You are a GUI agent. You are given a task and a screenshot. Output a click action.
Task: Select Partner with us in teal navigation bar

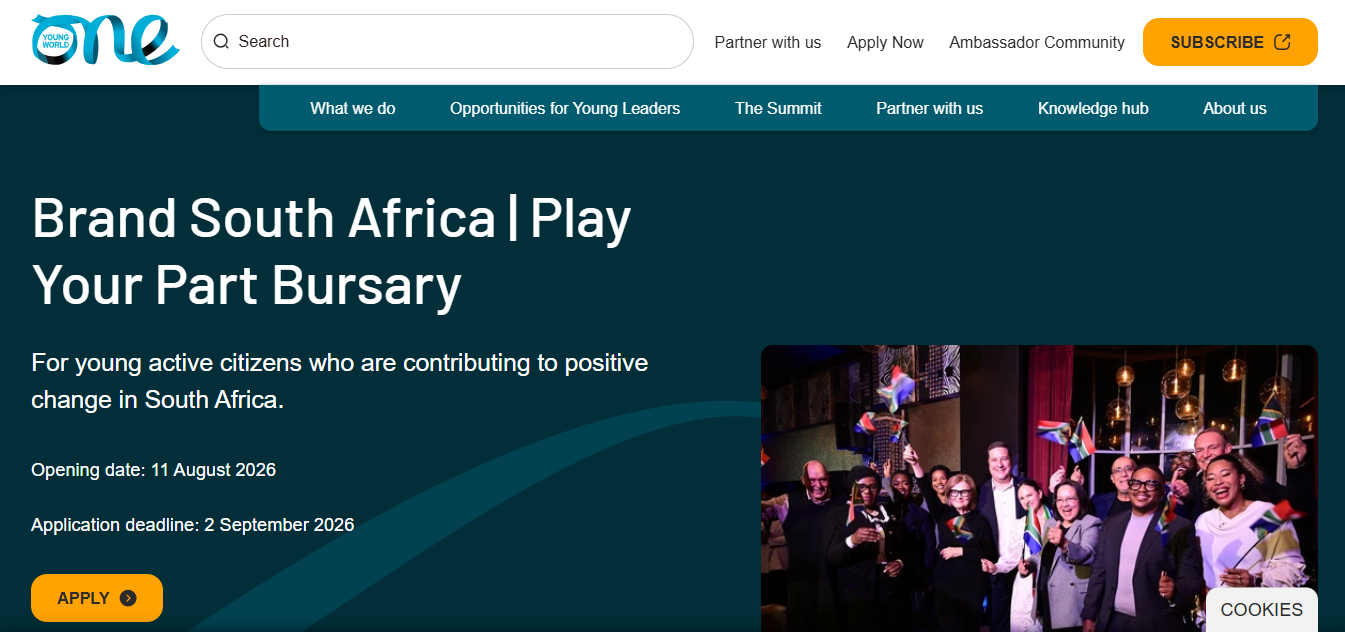point(930,108)
